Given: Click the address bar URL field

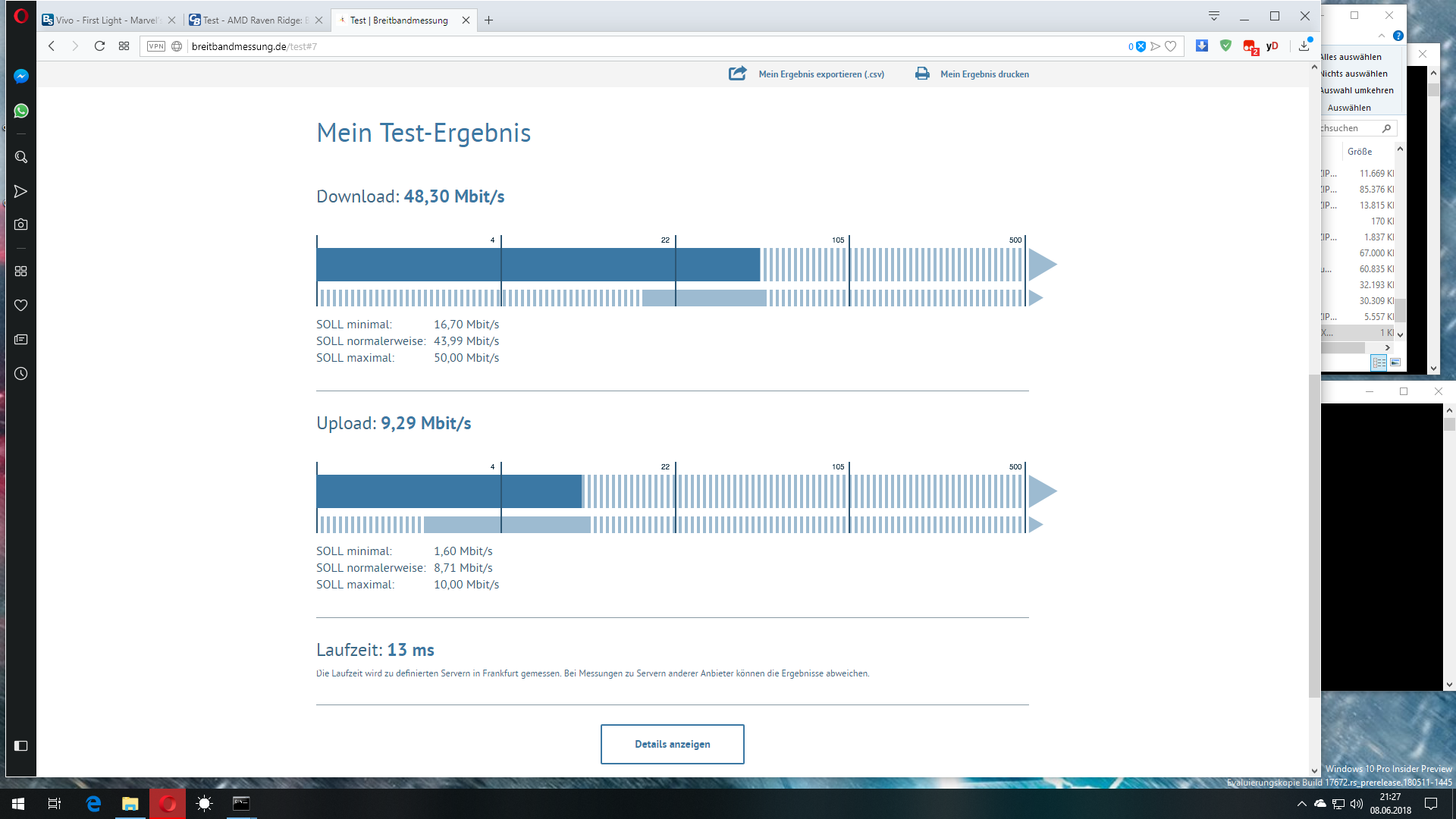Looking at the screenshot, I should tap(607, 46).
